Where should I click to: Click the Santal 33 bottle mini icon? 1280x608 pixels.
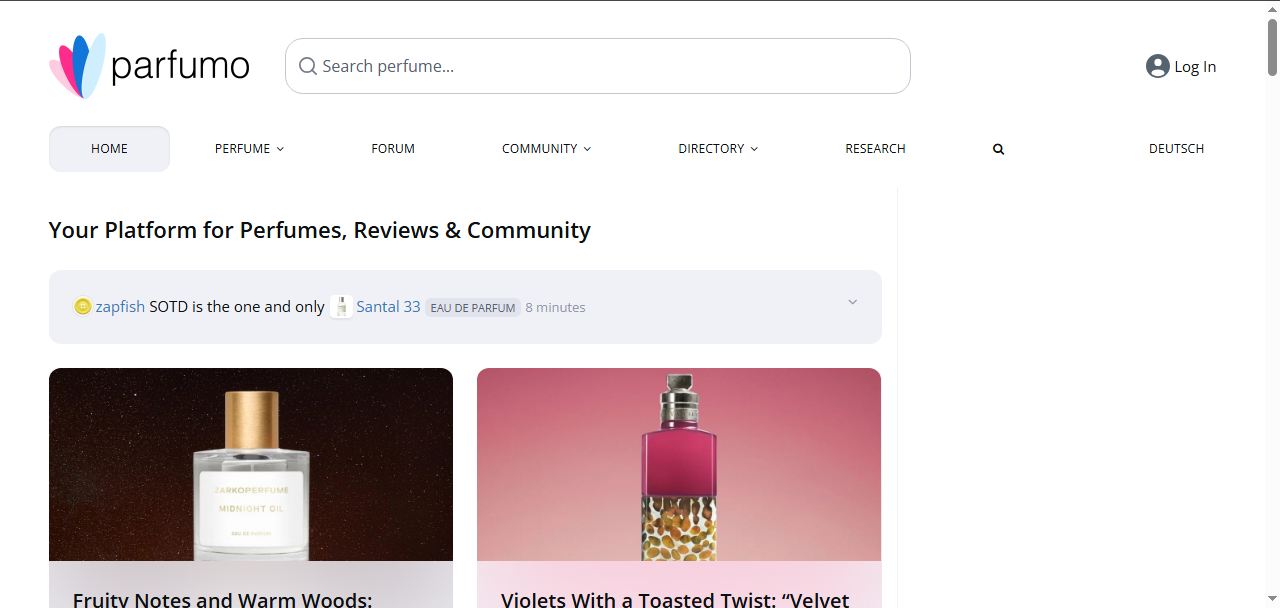(342, 307)
